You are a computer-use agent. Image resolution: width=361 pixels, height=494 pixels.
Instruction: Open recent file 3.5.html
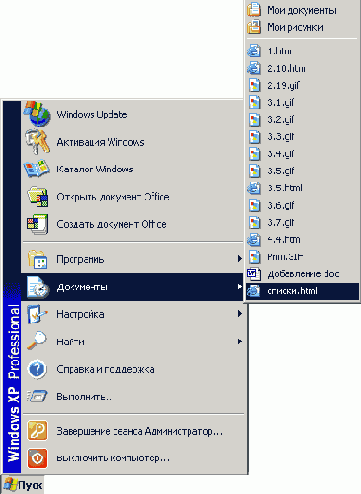303,188
